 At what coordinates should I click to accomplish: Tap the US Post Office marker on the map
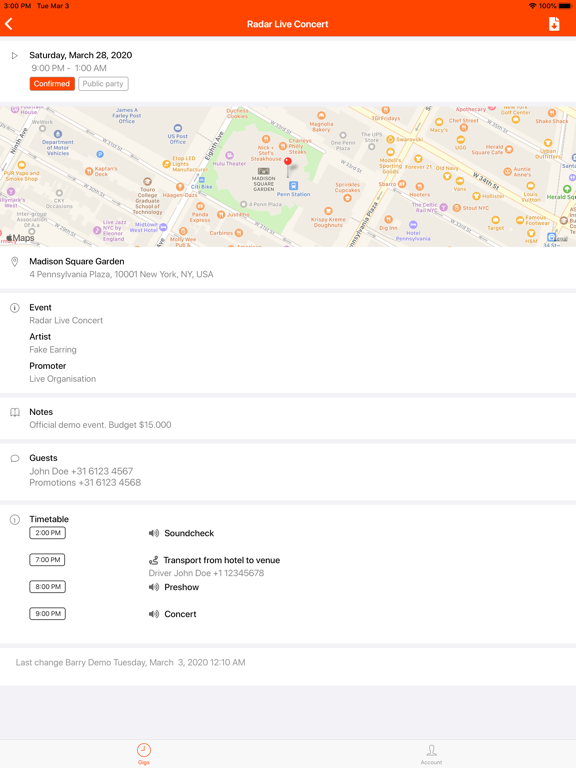point(178,128)
